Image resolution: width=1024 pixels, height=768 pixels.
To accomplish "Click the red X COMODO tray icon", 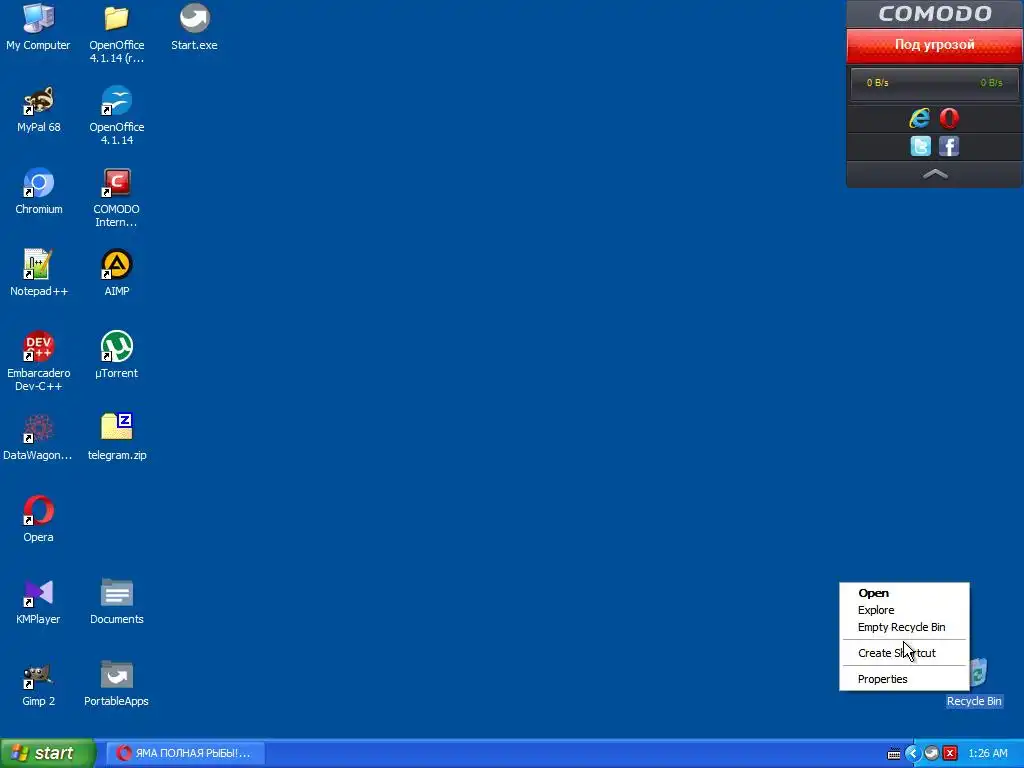I will [950, 754].
